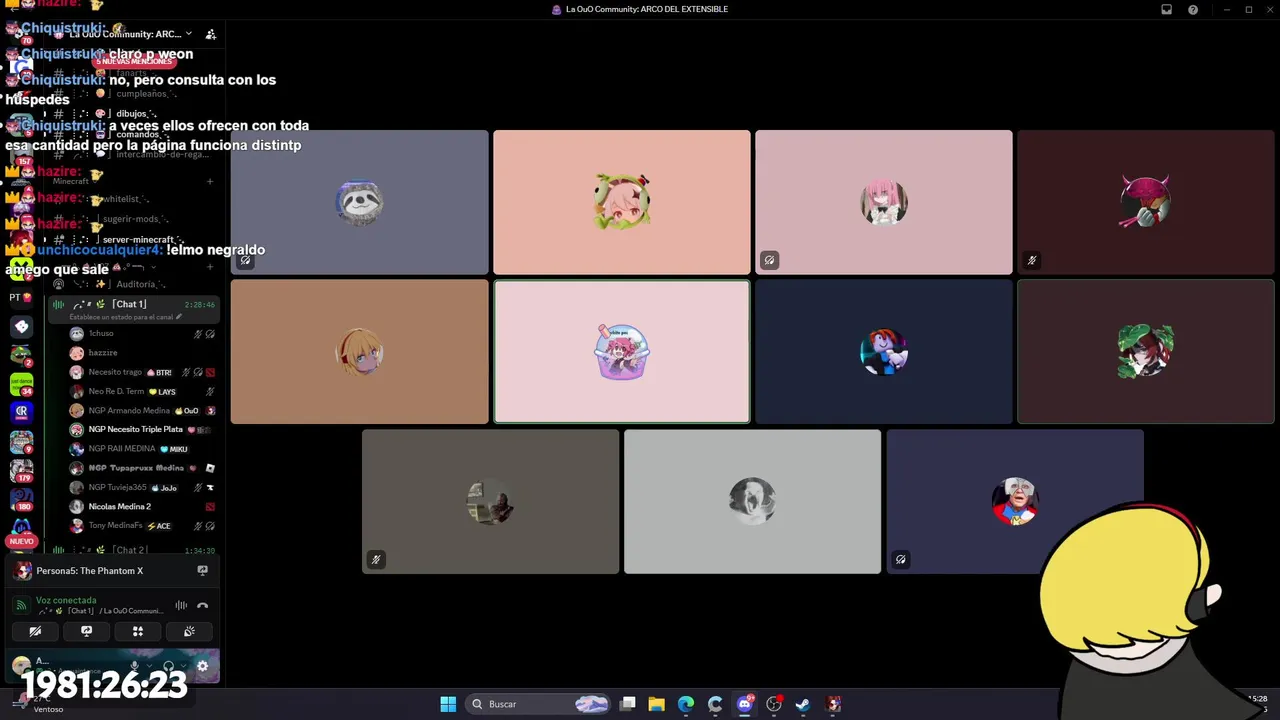Viewport: 1280px width, 720px height.
Task: Open the PT server in the server list
Action: [21, 297]
